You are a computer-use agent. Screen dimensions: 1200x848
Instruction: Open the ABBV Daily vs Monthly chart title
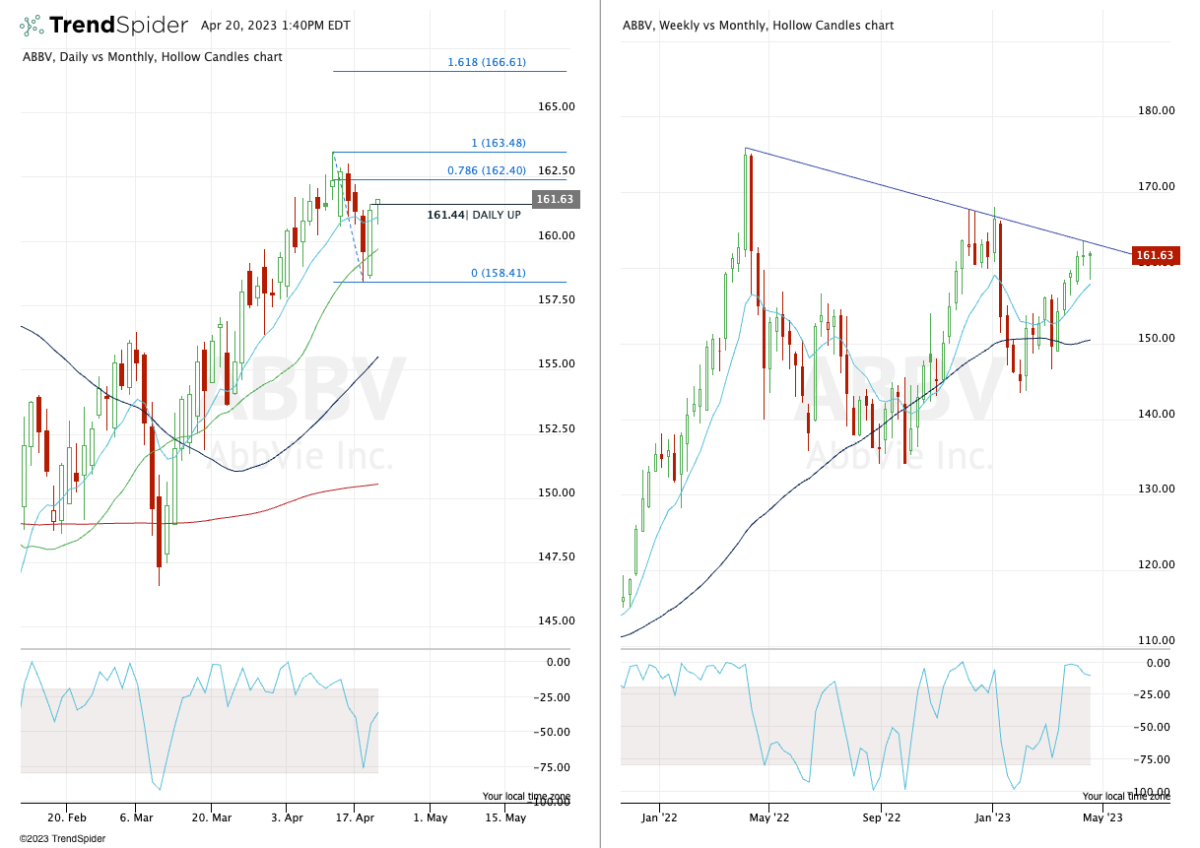click(x=152, y=57)
